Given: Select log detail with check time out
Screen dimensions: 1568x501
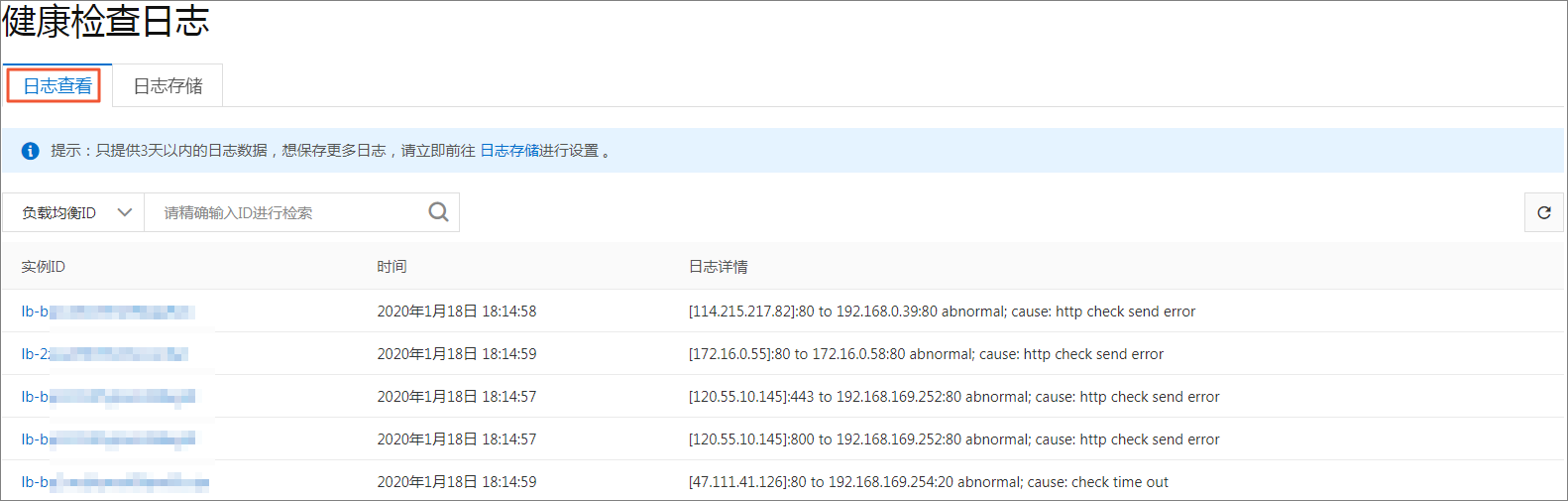Looking at the screenshot, I should pos(929,482).
